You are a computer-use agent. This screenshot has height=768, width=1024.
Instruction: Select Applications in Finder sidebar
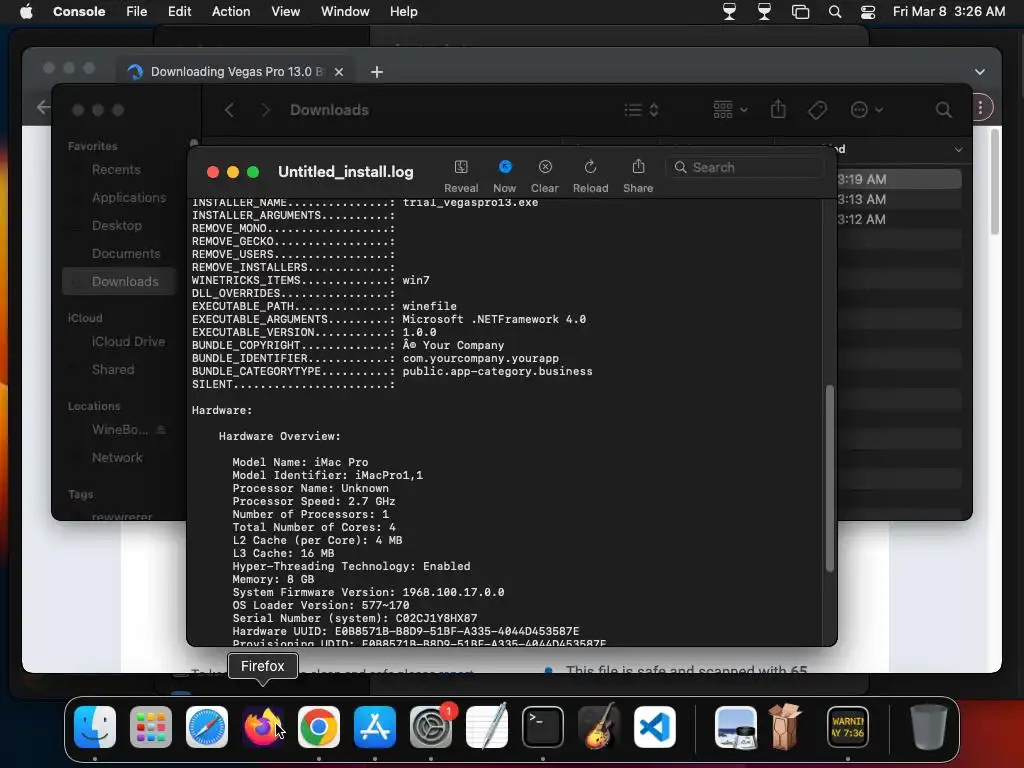tap(129, 197)
